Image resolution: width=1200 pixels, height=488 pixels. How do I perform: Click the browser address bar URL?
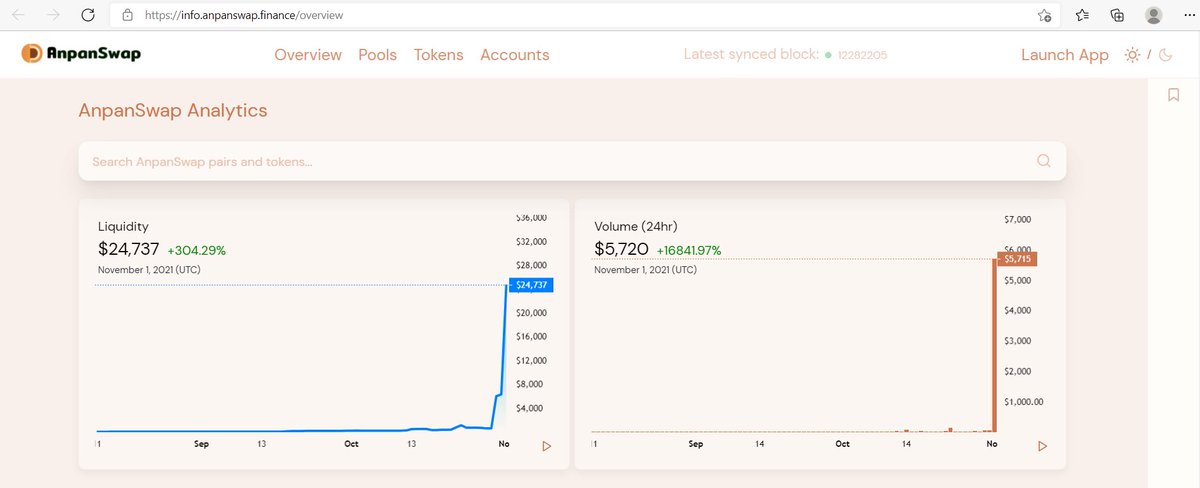(x=244, y=16)
